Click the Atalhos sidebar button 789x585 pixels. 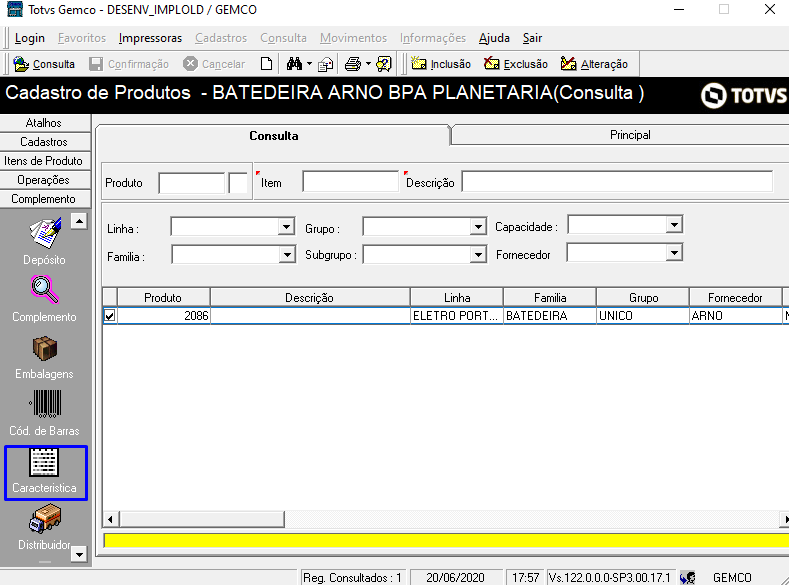click(x=44, y=123)
